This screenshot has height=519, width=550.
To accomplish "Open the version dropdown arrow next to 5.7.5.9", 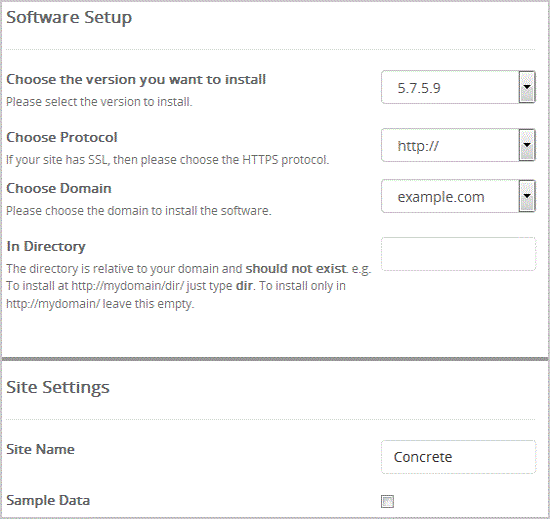I will (x=527, y=87).
